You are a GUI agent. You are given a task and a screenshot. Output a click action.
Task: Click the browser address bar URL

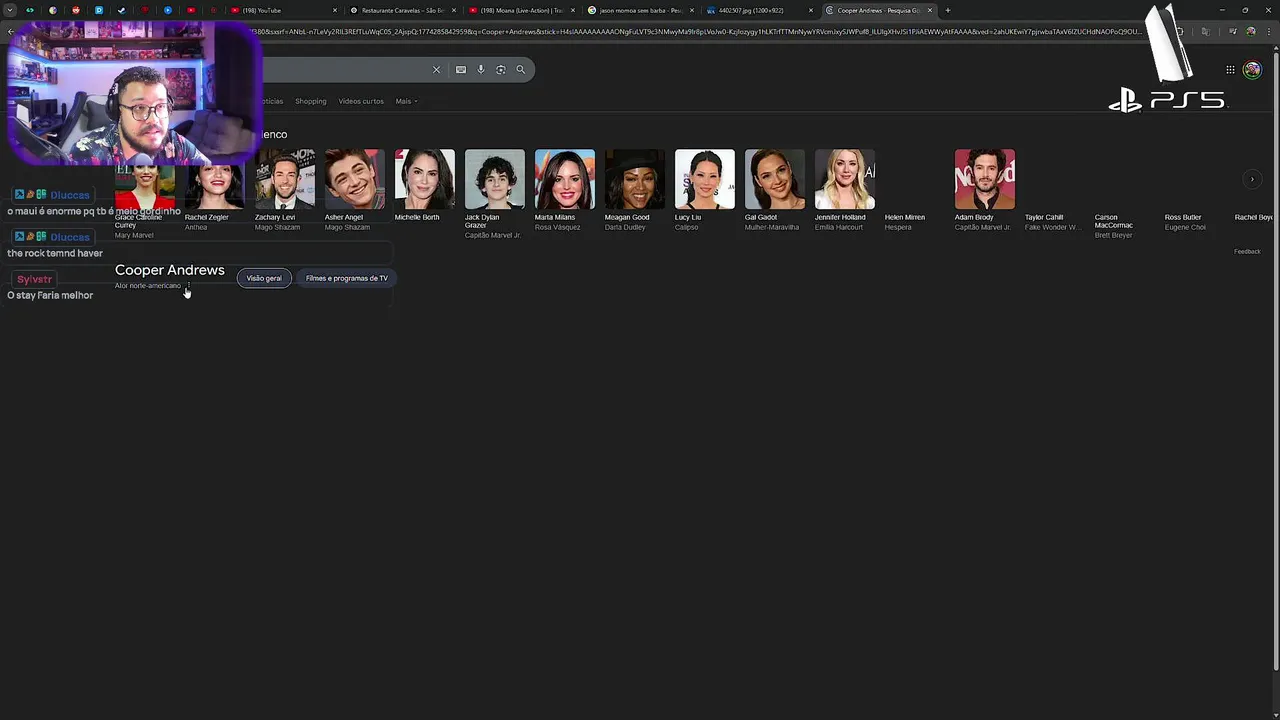(x=700, y=32)
